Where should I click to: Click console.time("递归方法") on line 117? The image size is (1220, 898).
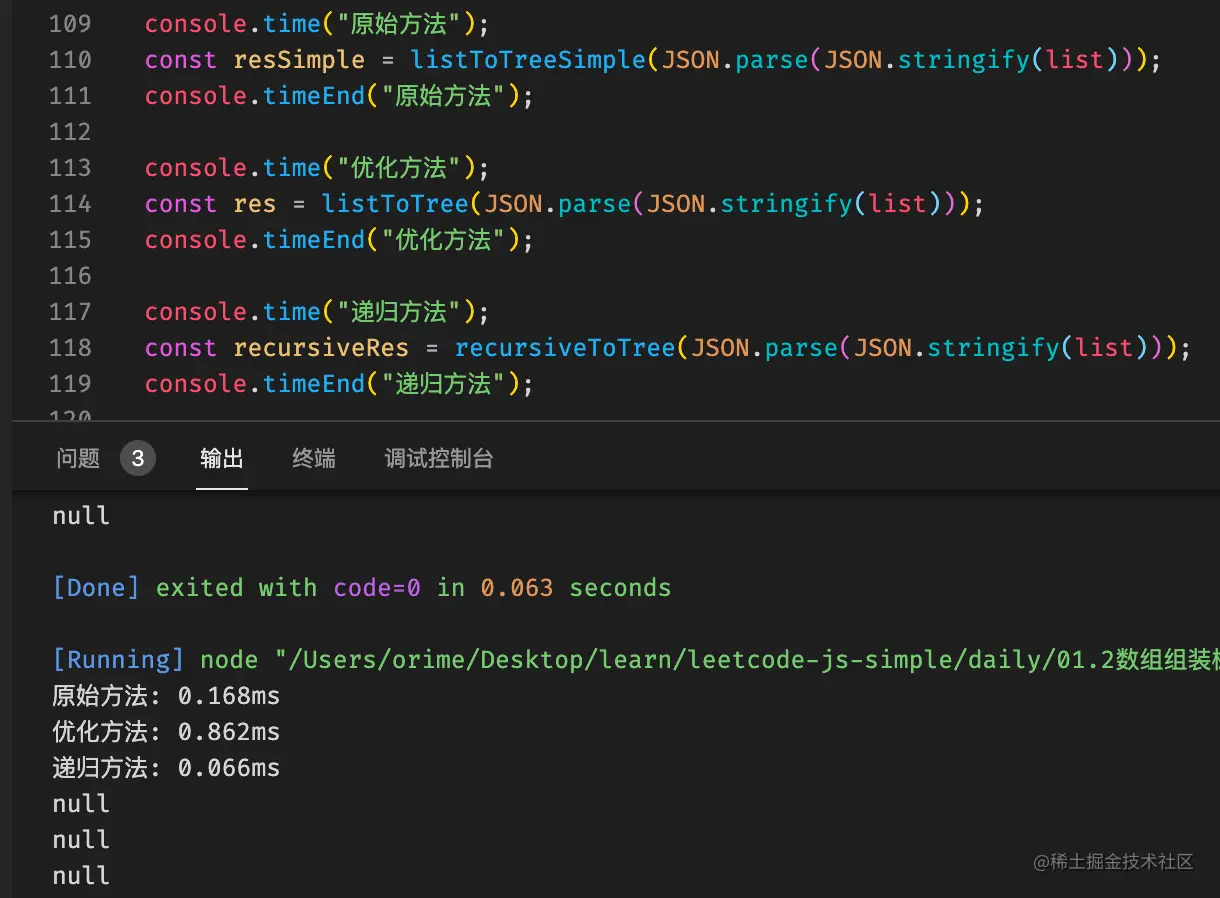pyautogui.click(x=318, y=312)
